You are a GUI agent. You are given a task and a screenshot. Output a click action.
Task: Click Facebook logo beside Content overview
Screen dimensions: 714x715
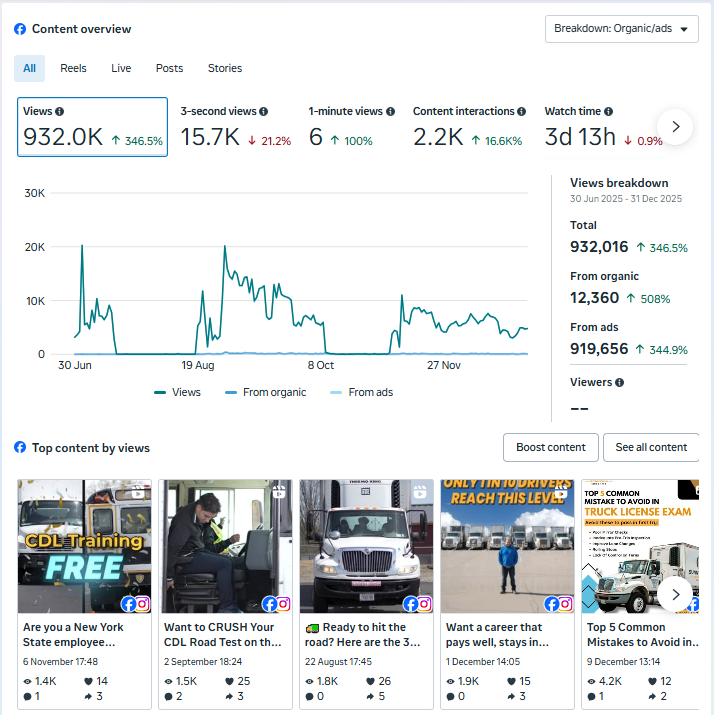(x=20, y=29)
